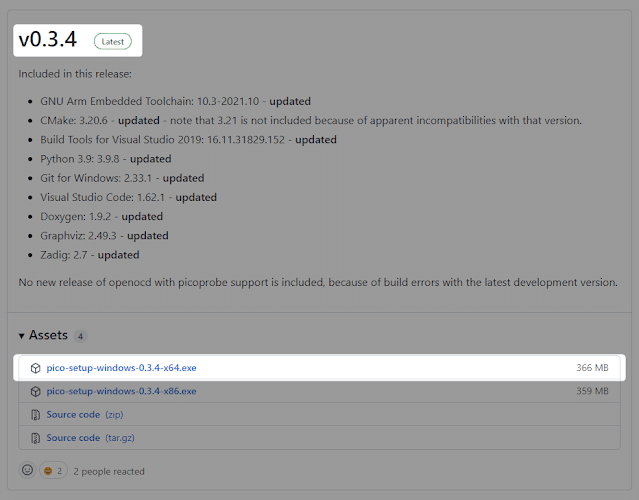This screenshot has height=500, width=639.
Task: Click the archive icon next to Source code (tar.gz)
Action: click(x=35, y=438)
